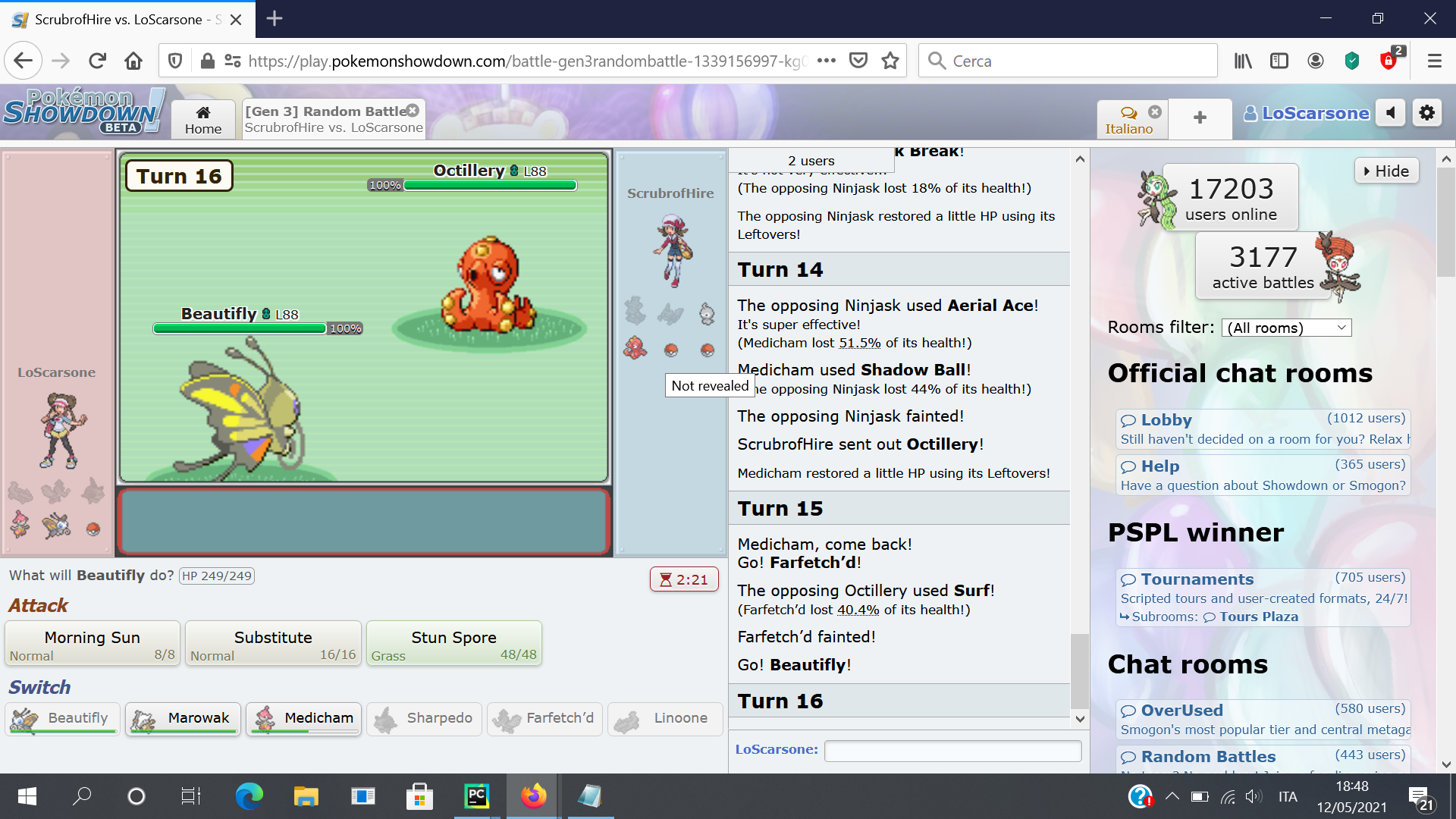
Task: Use the move Stun Spore
Action: (x=453, y=644)
